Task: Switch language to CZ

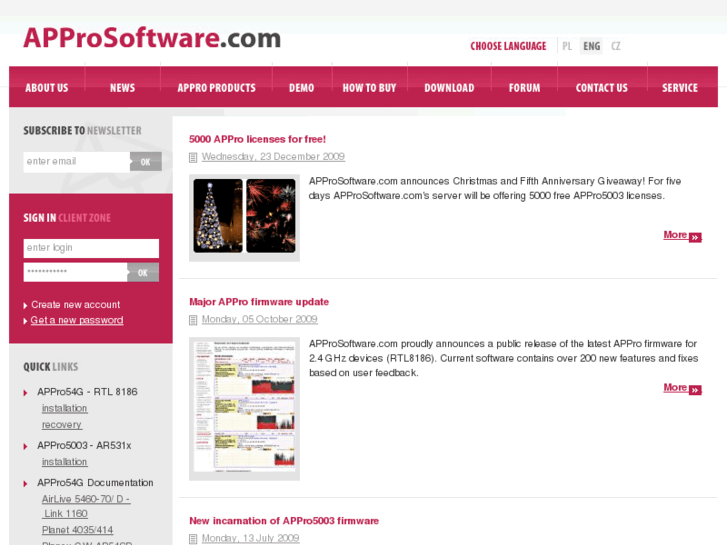Action: (615, 46)
